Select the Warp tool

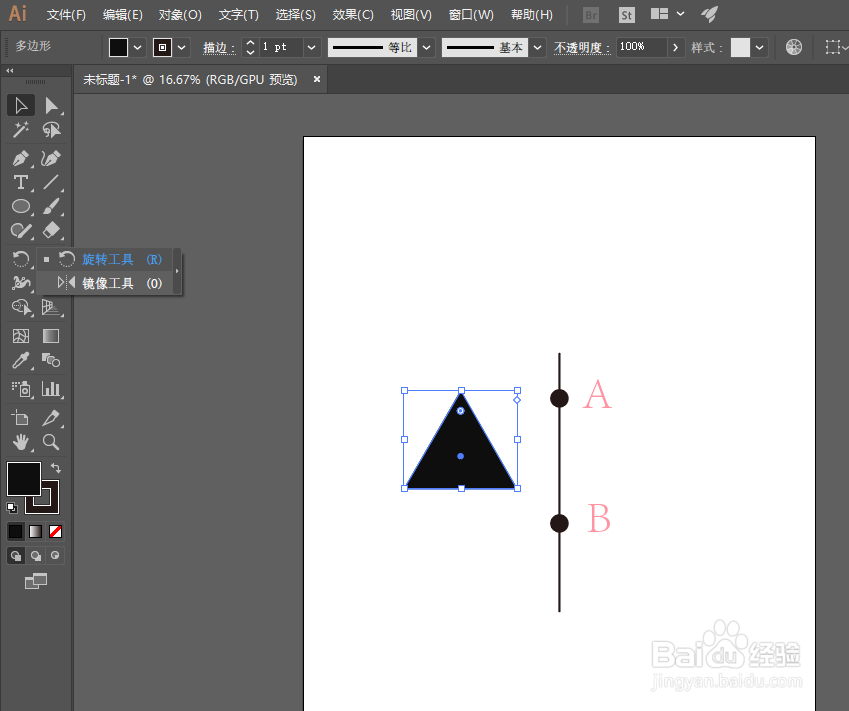(21, 283)
